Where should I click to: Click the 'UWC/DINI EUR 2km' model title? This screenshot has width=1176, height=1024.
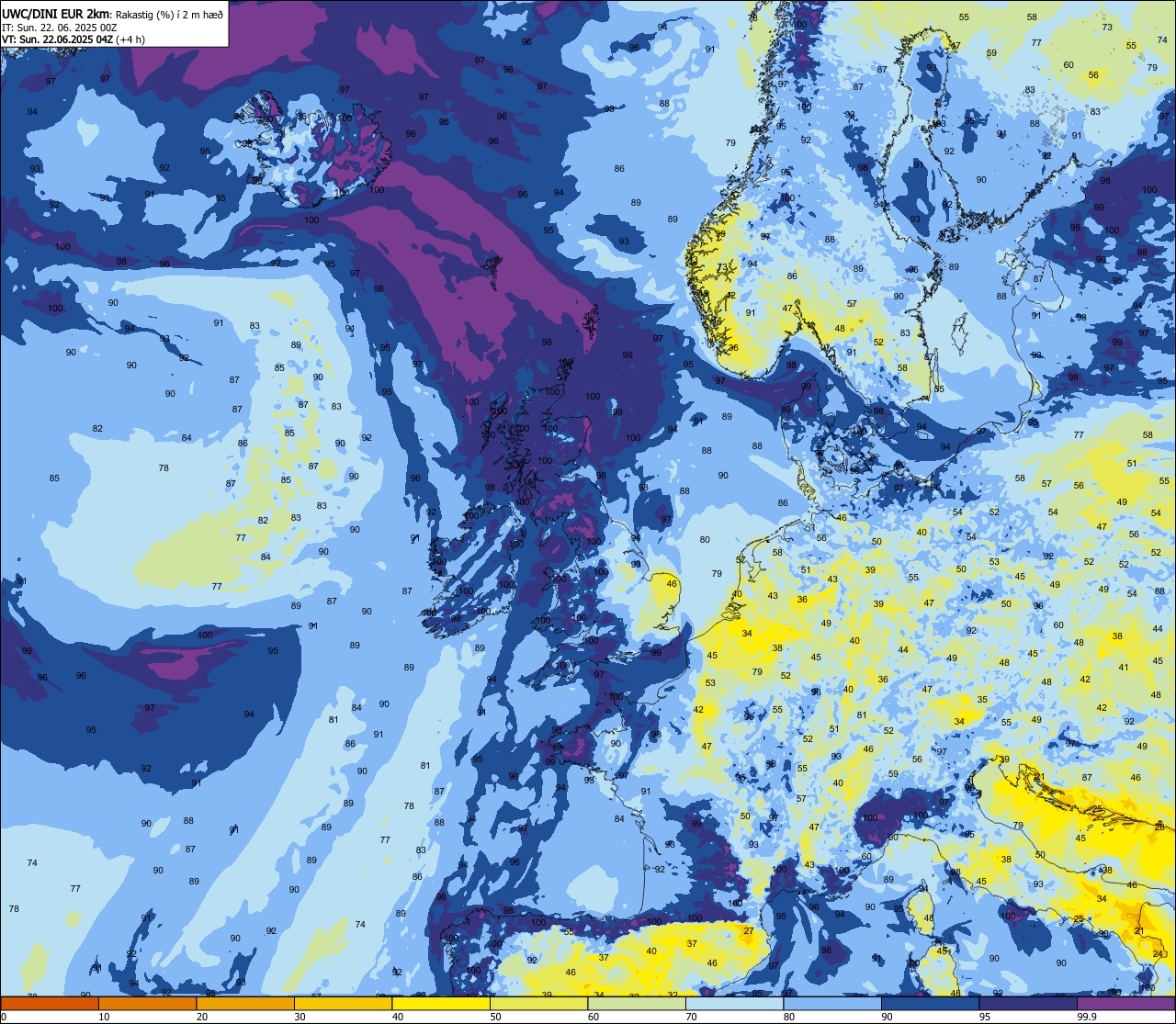(55, 14)
